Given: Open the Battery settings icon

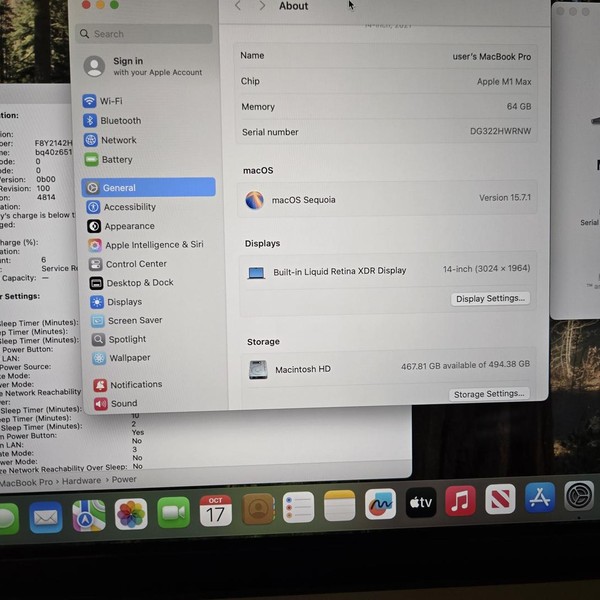Looking at the screenshot, I should (x=91, y=160).
